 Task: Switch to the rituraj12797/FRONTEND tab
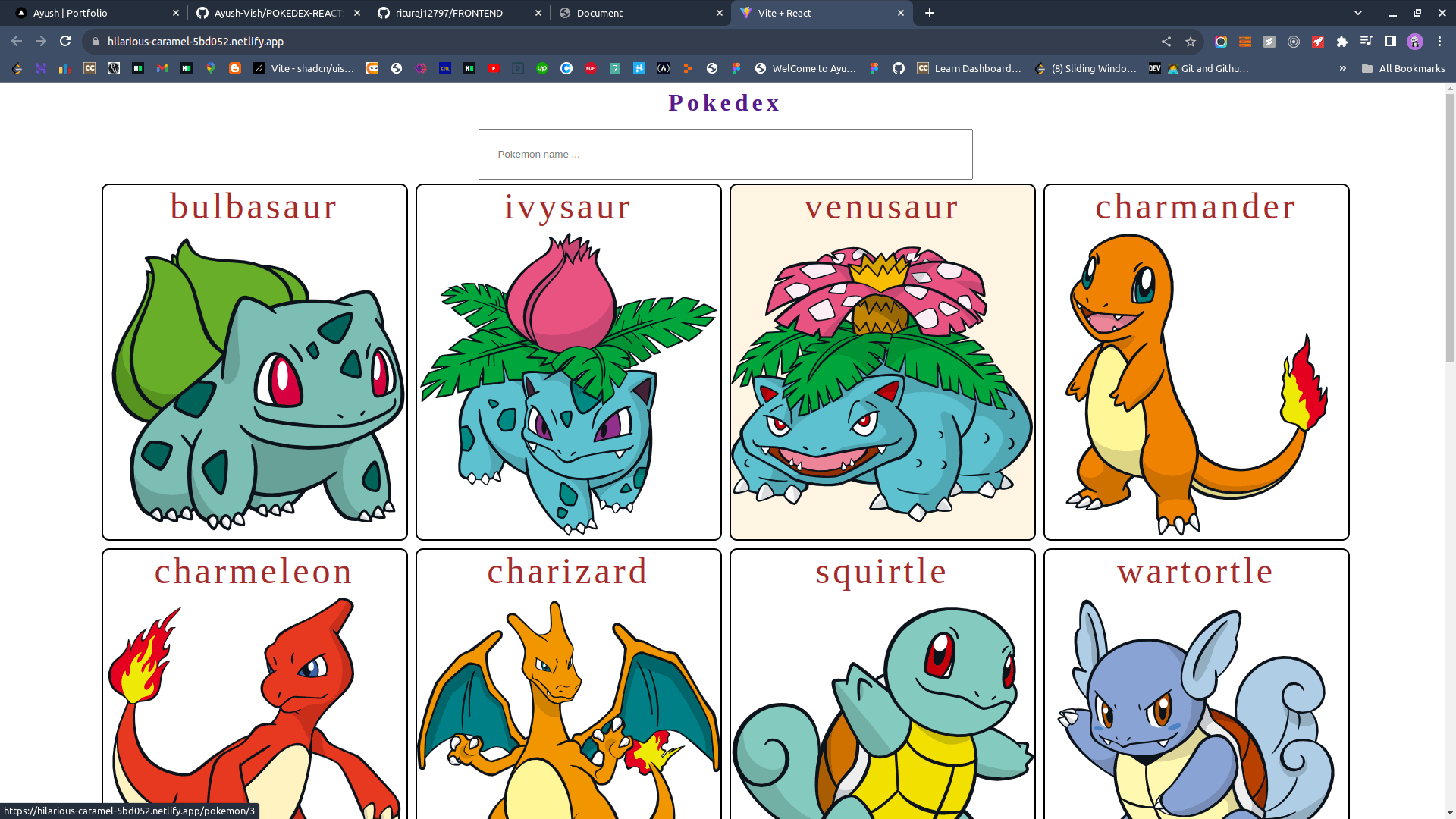[459, 13]
